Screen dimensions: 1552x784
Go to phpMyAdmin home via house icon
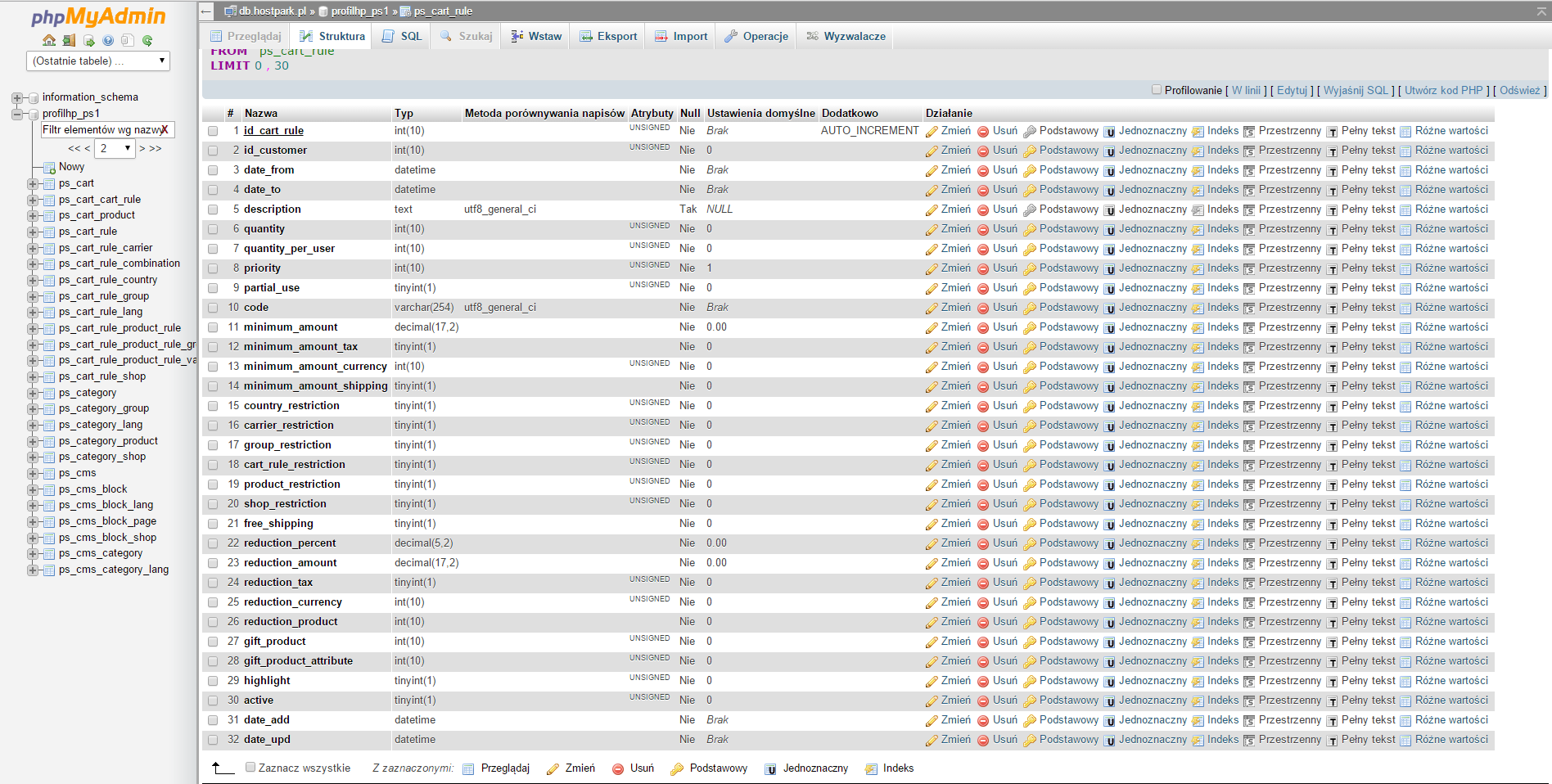tap(49, 40)
